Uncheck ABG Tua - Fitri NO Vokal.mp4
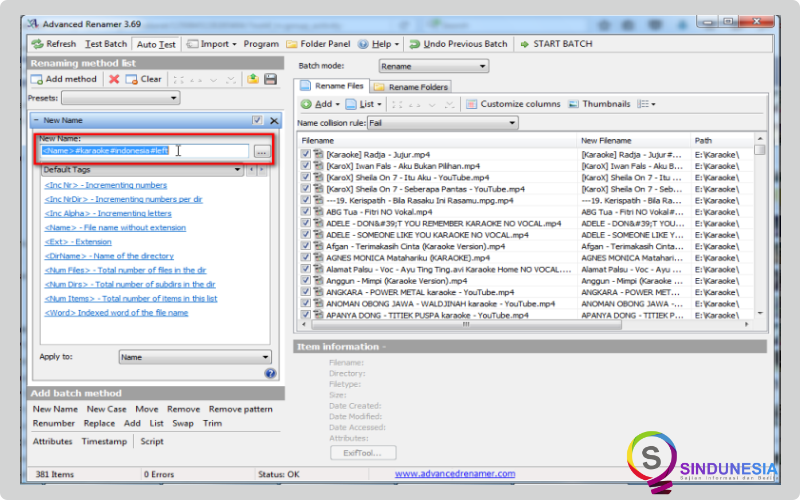Viewport: 800px width, 500px height. point(305,211)
